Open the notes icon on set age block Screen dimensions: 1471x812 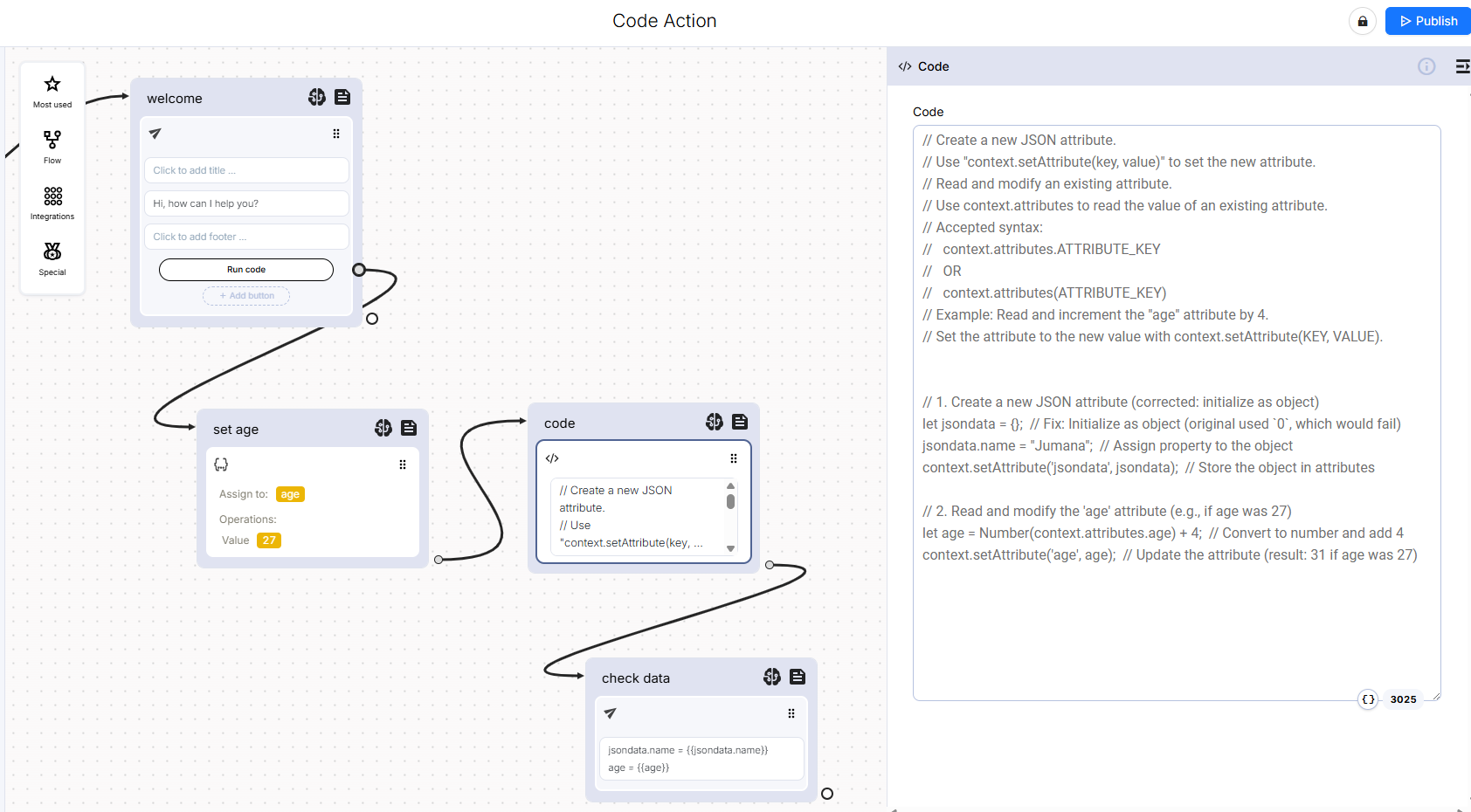[x=409, y=428]
